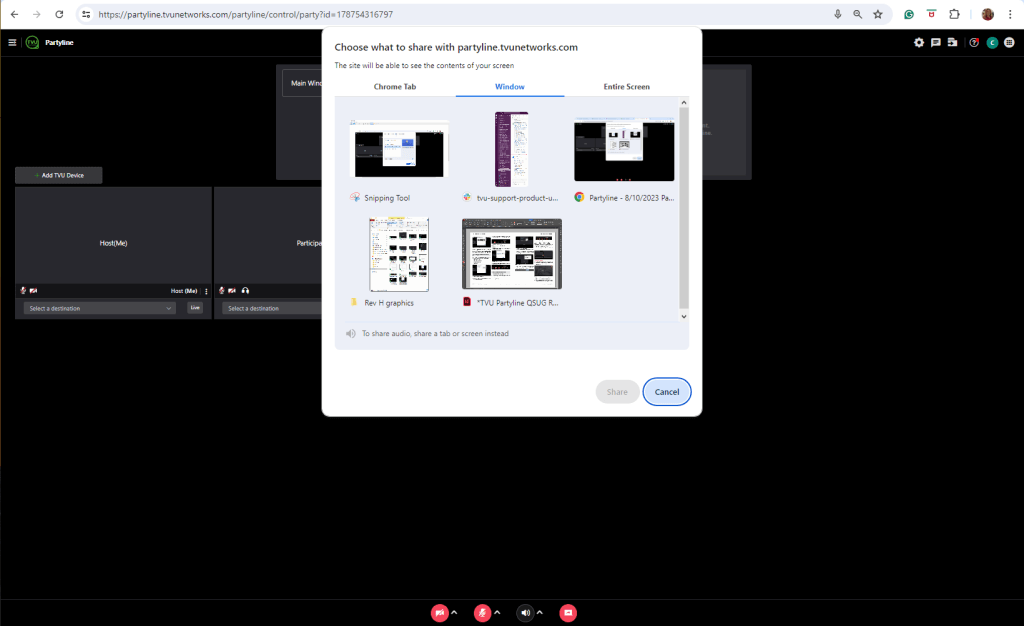Click the window list scroll up arrow
The image size is (1024, 626).
click(x=684, y=102)
